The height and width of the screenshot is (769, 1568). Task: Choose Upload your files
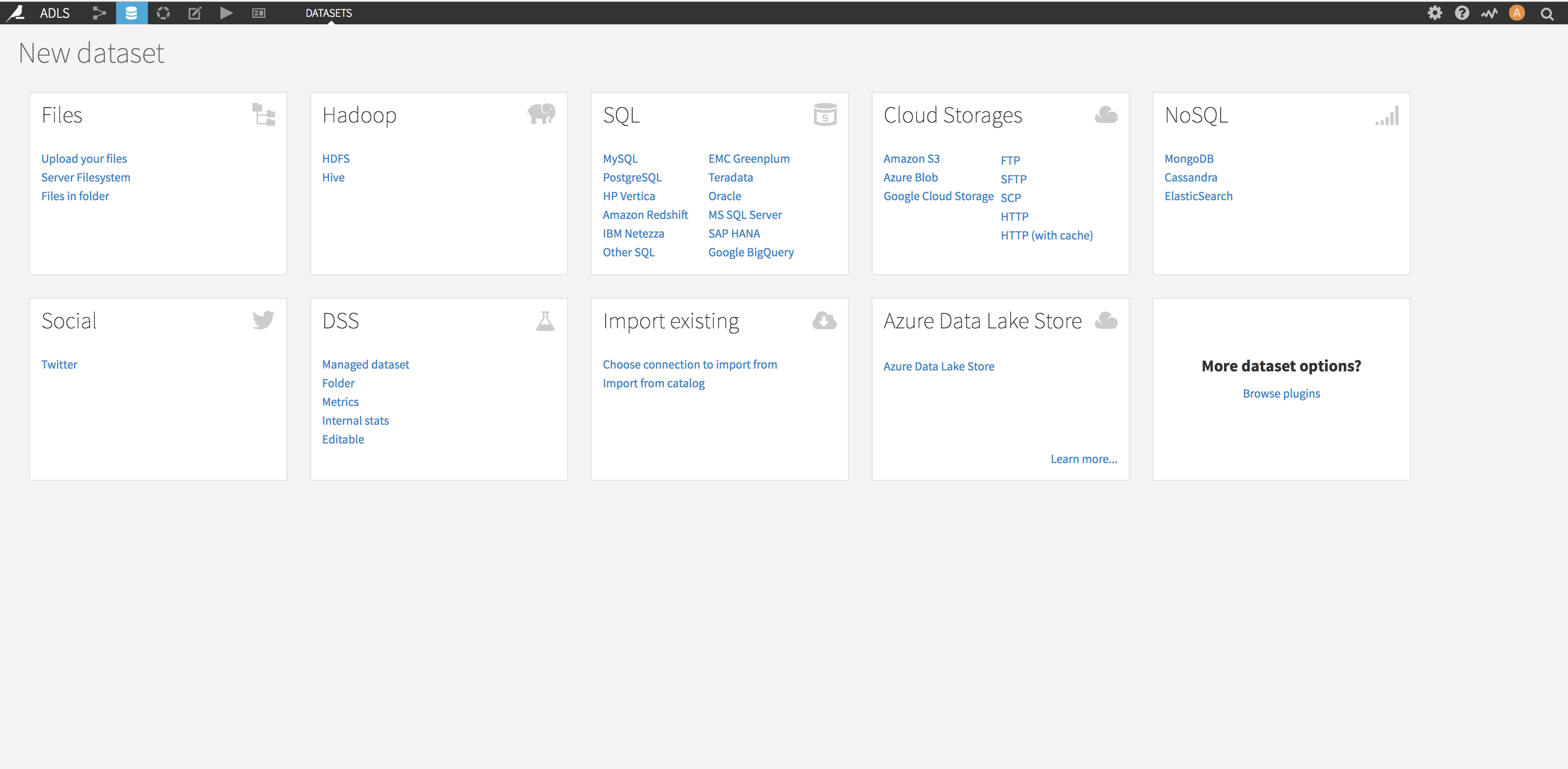click(84, 159)
